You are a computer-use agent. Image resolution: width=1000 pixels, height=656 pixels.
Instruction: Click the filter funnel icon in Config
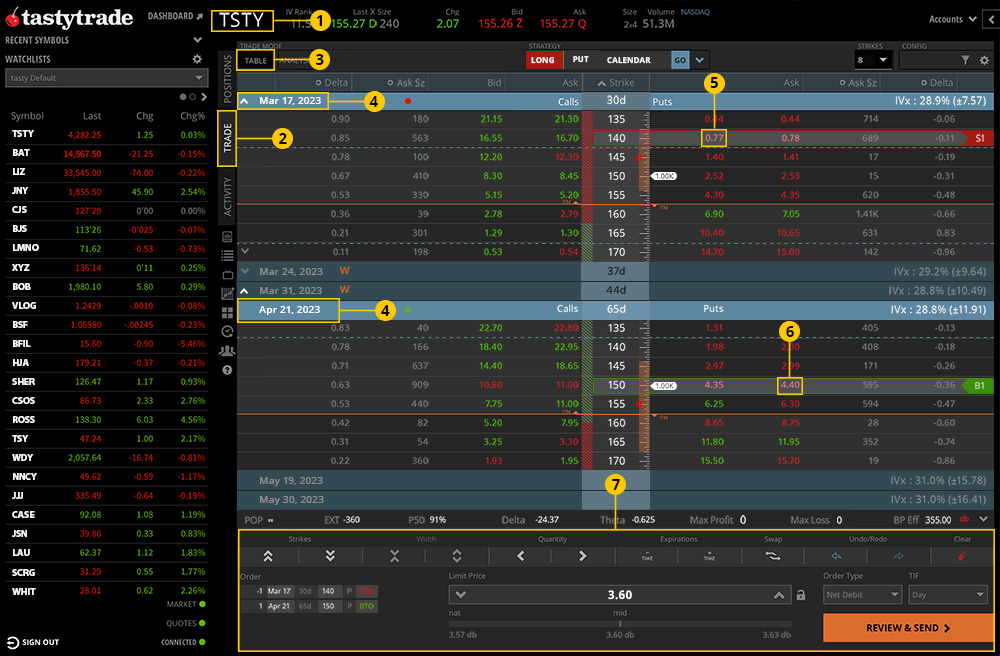click(966, 60)
